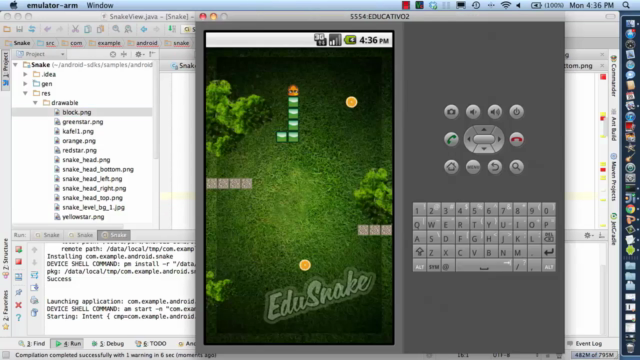The height and width of the screenshot is (360, 640).
Task: Select orange.png in project tree
Action: coord(79,141)
